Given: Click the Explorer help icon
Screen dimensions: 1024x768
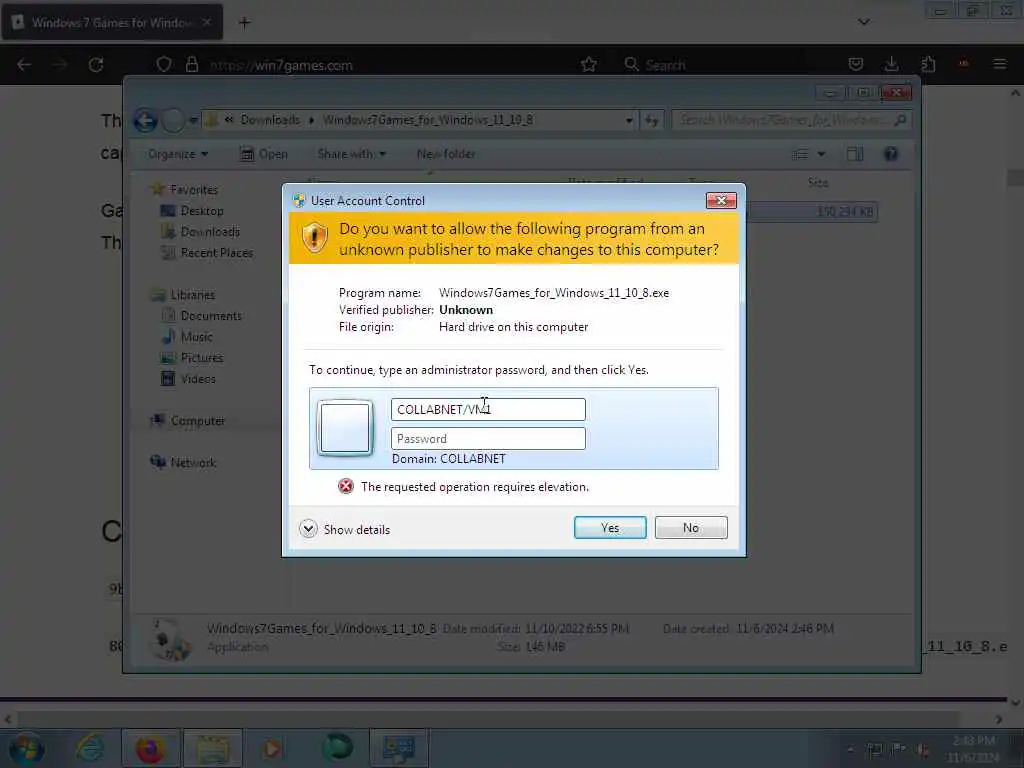Looking at the screenshot, I should (891, 154).
